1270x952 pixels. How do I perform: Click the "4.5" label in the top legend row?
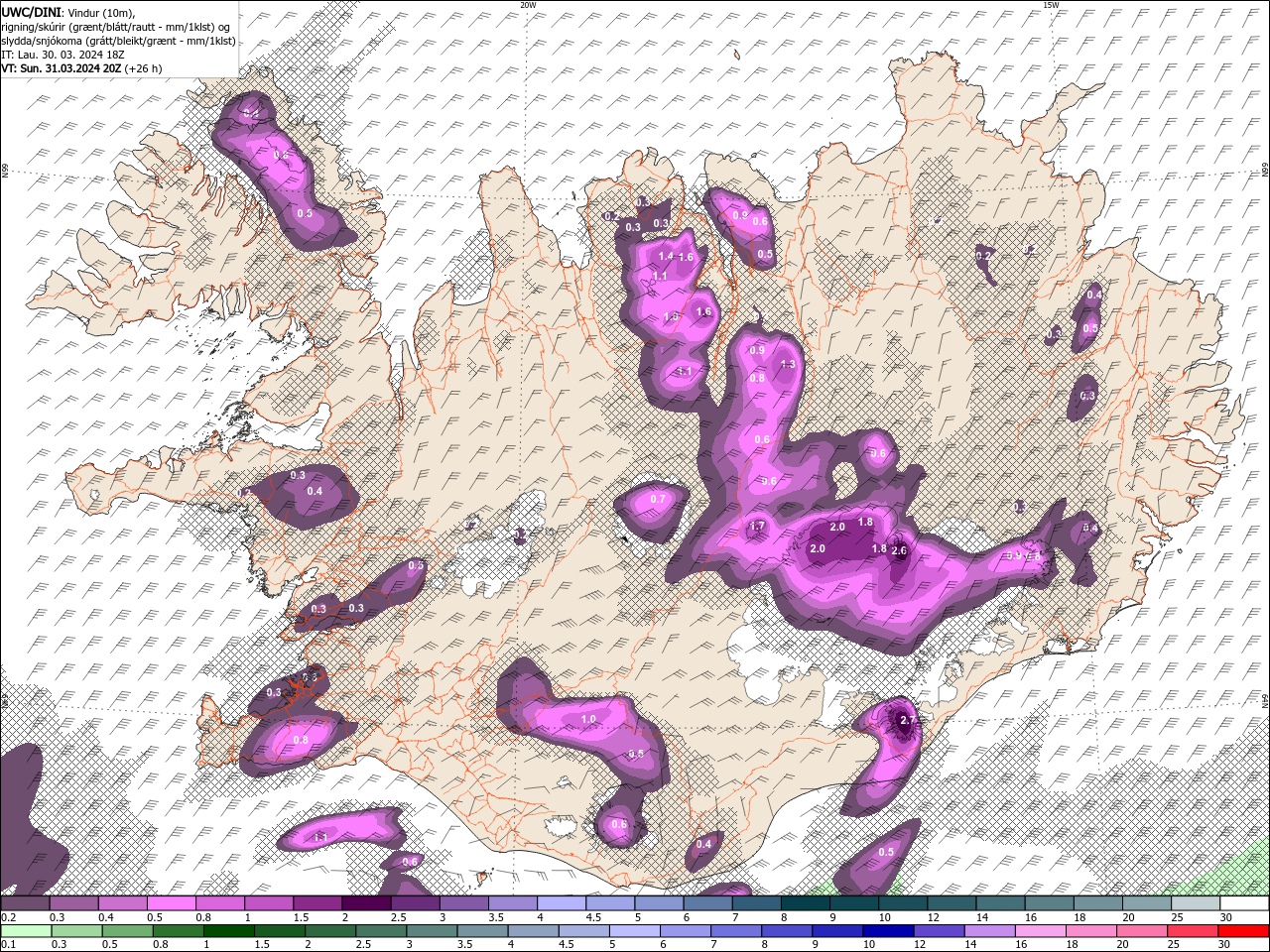pos(593,918)
